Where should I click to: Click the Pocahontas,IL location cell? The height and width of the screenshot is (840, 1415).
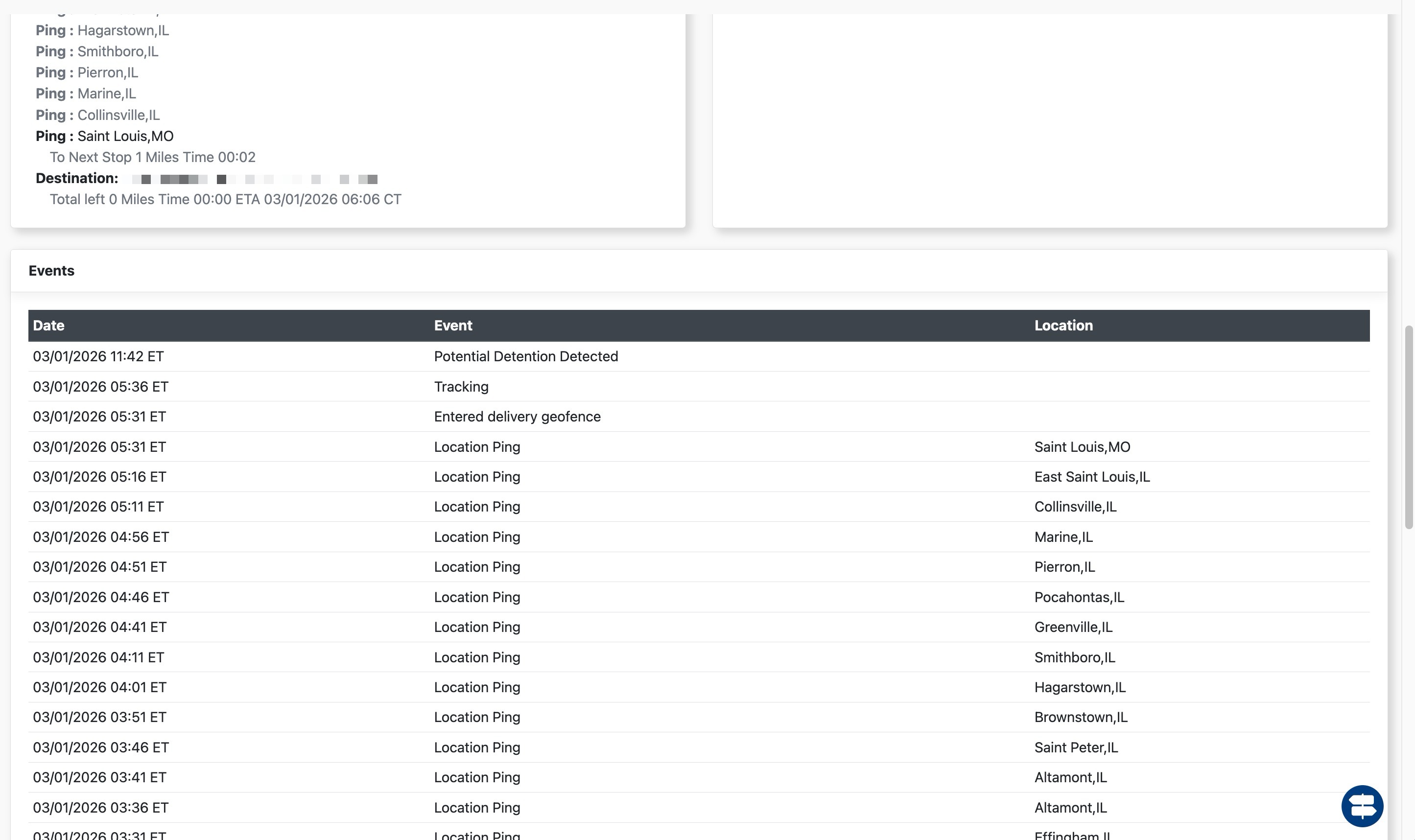[x=1079, y=597]
